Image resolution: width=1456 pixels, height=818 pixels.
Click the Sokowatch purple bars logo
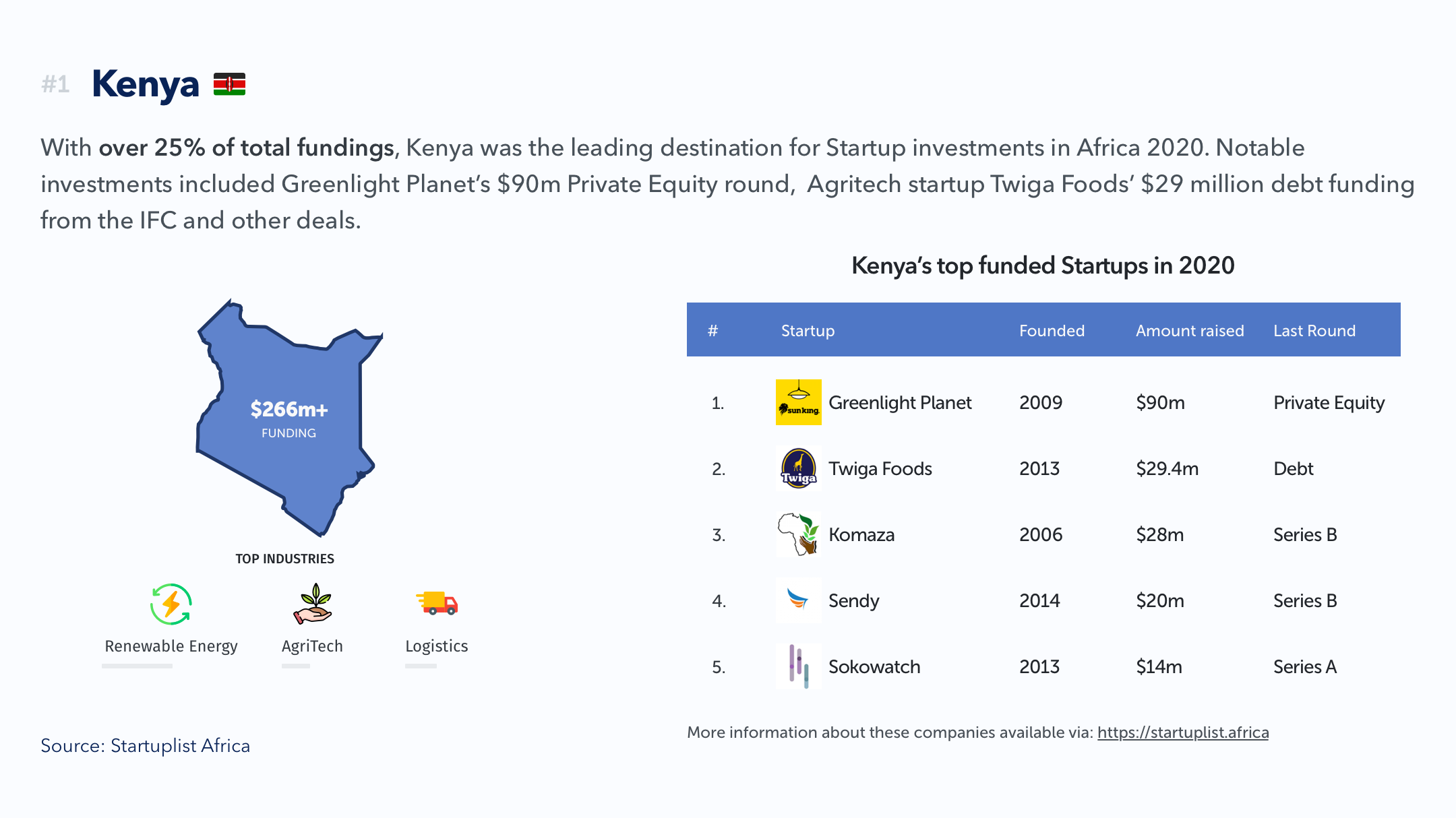[799, 666]
